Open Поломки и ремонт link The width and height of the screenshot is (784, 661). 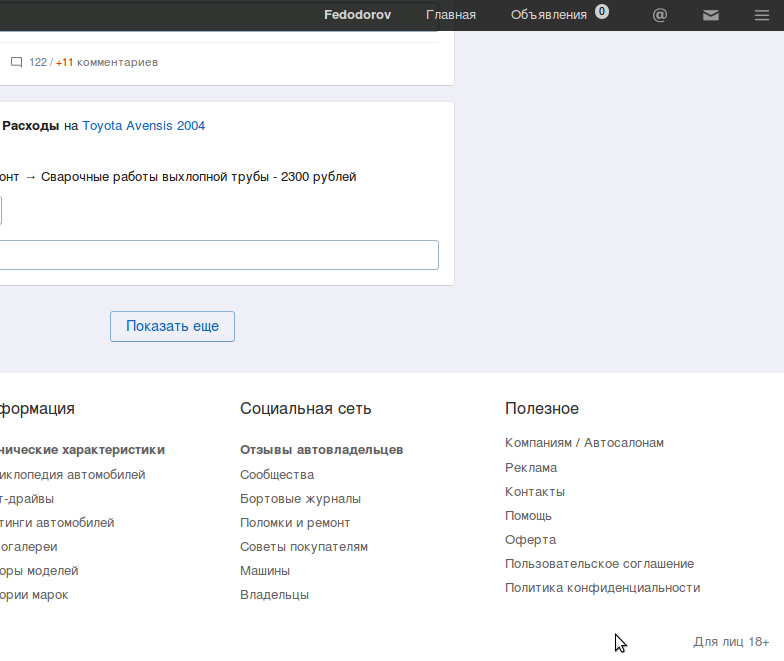point(295,522)
